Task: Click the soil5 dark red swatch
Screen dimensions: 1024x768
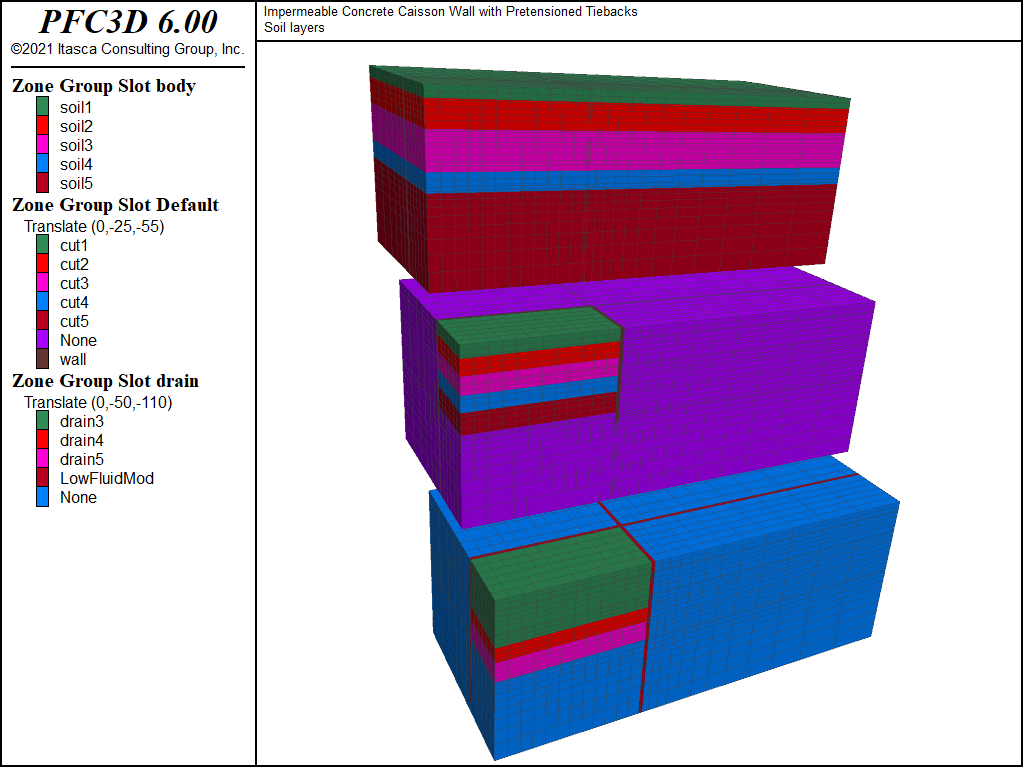Action: click(42, 183)
